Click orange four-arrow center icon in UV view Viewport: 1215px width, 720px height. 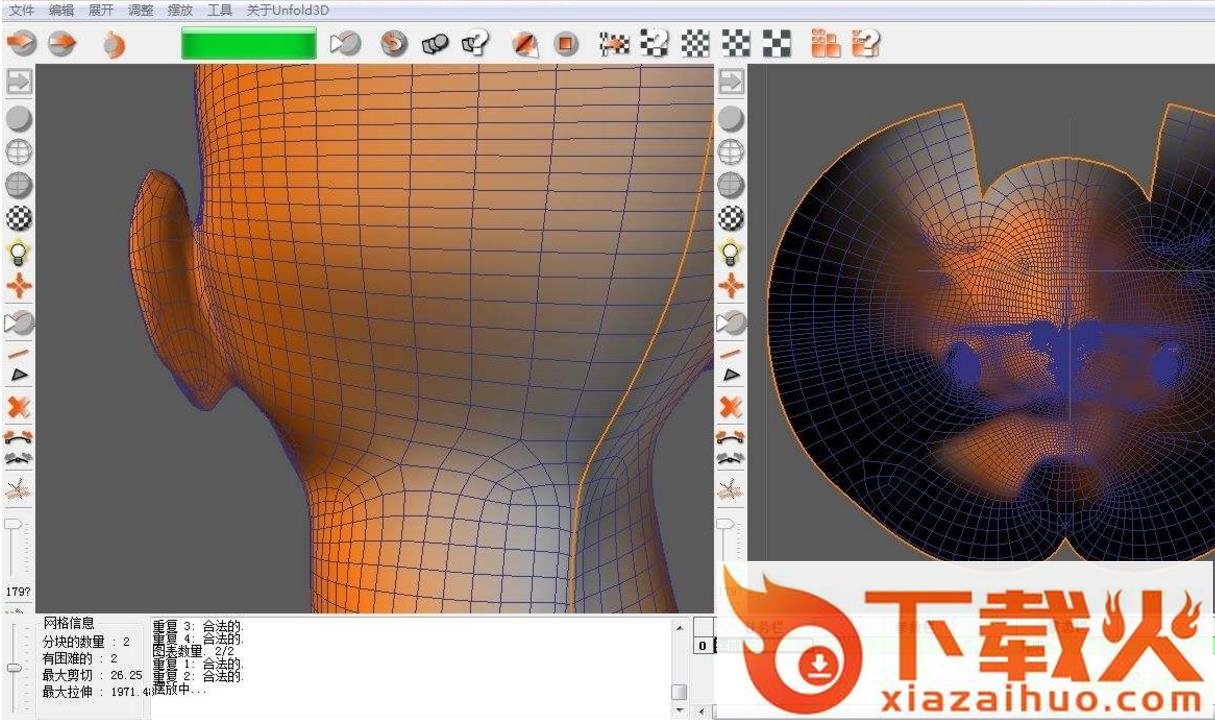click(x=732, y=287)
